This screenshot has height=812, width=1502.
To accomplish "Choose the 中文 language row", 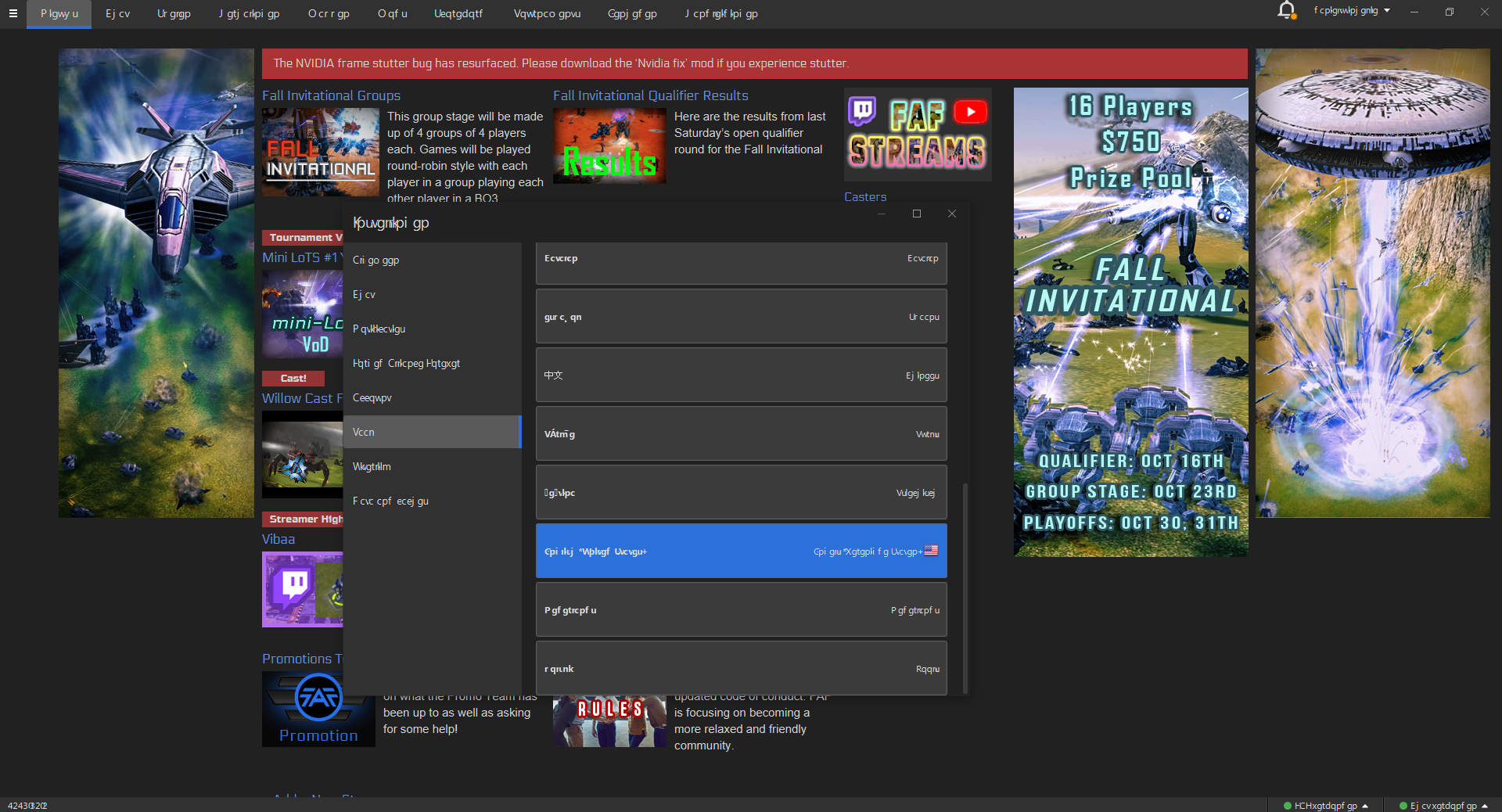I will coord(741,375).
